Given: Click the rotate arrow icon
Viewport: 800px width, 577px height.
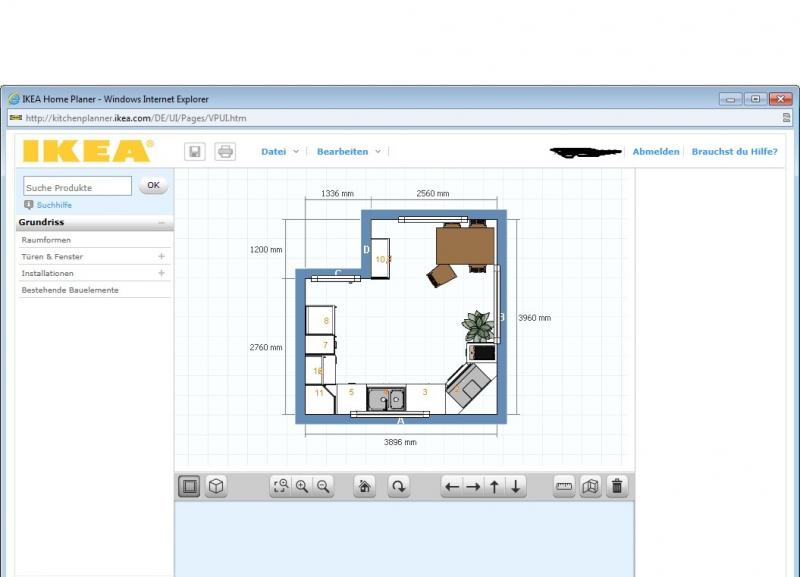Looking at the screenshot, I should click(398, 487).
